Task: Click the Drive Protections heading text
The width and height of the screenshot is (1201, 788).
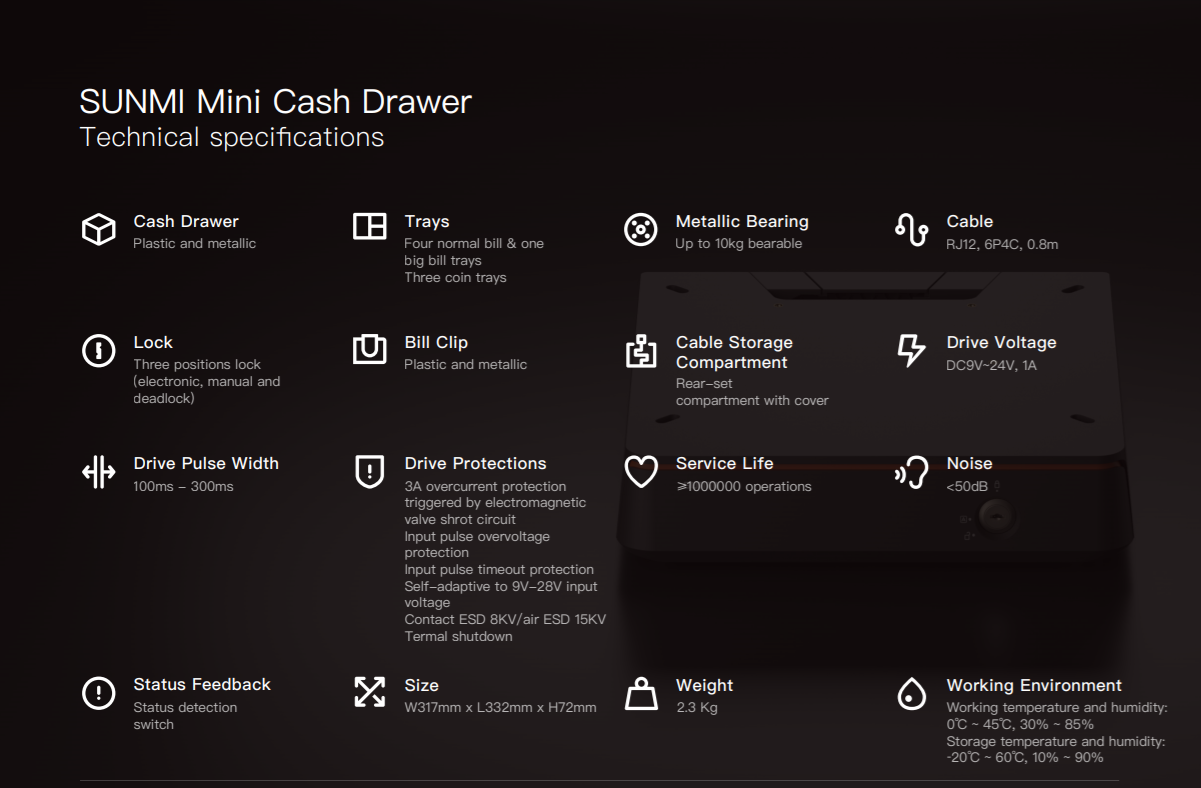Action: pos(475,463)
